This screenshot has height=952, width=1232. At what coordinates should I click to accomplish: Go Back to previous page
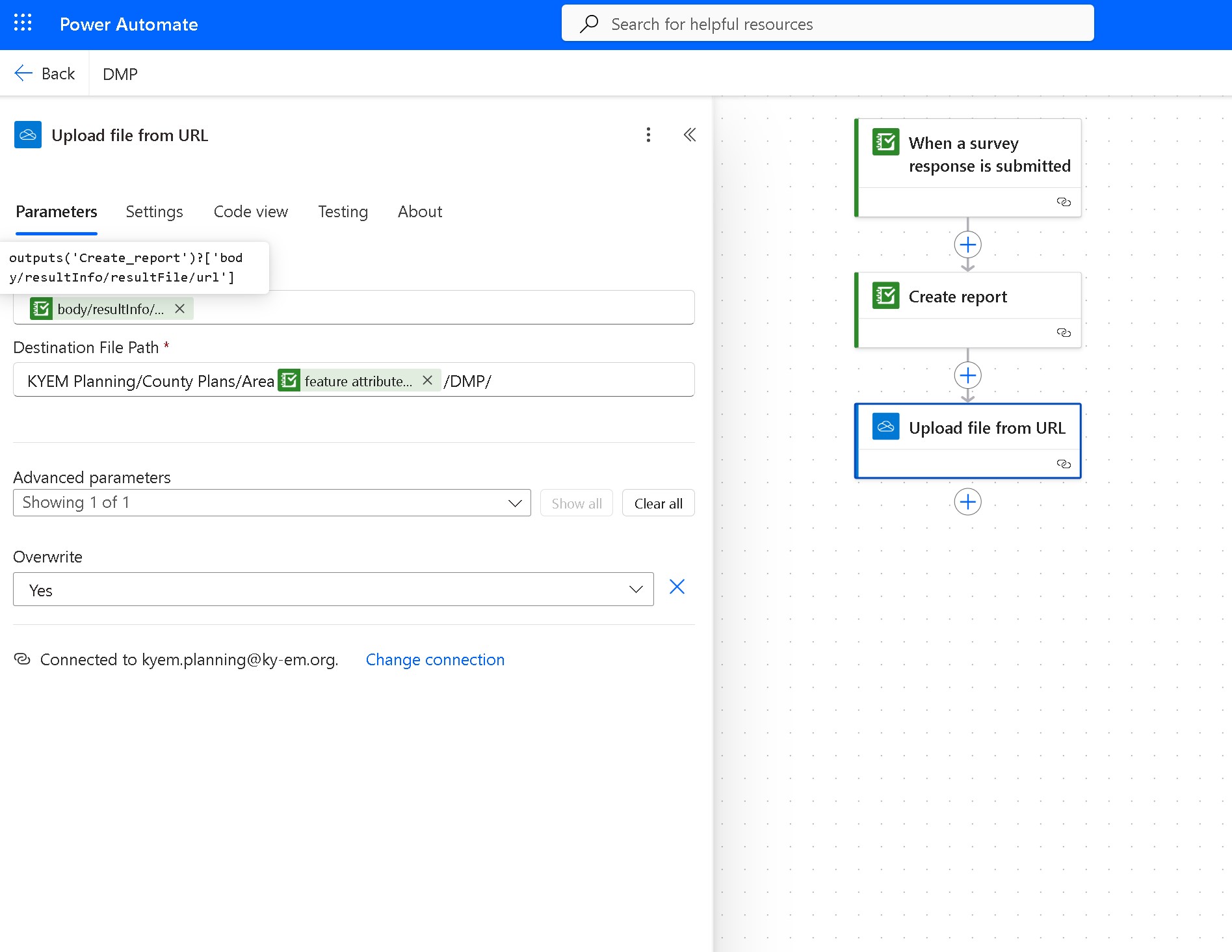tap(45, 73)
